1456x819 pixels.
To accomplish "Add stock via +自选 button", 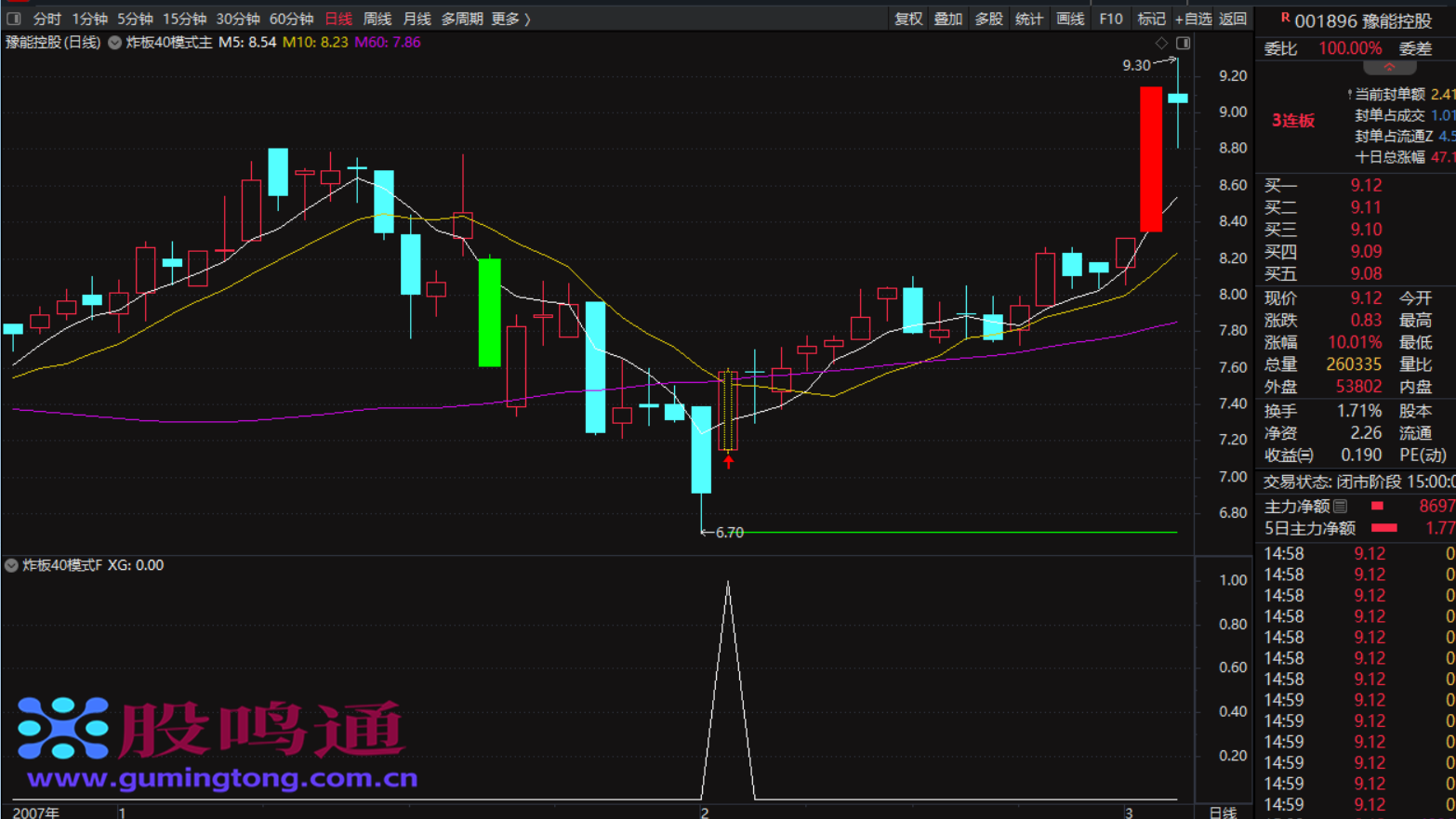I will point(1193,19).
